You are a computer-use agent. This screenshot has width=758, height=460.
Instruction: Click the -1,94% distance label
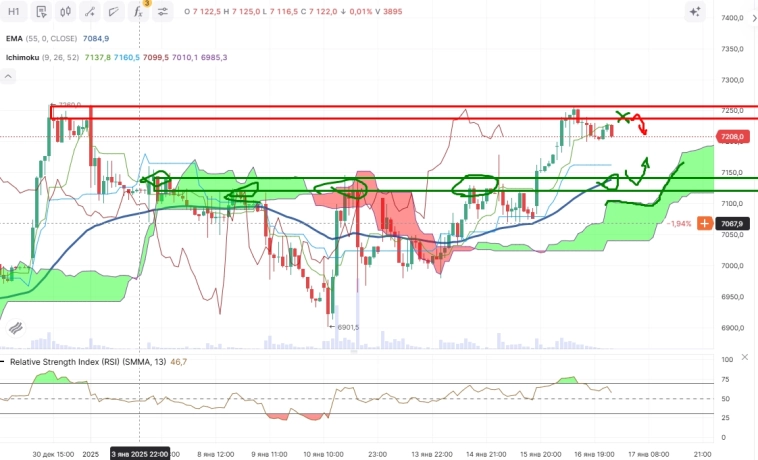pos(679,224)
